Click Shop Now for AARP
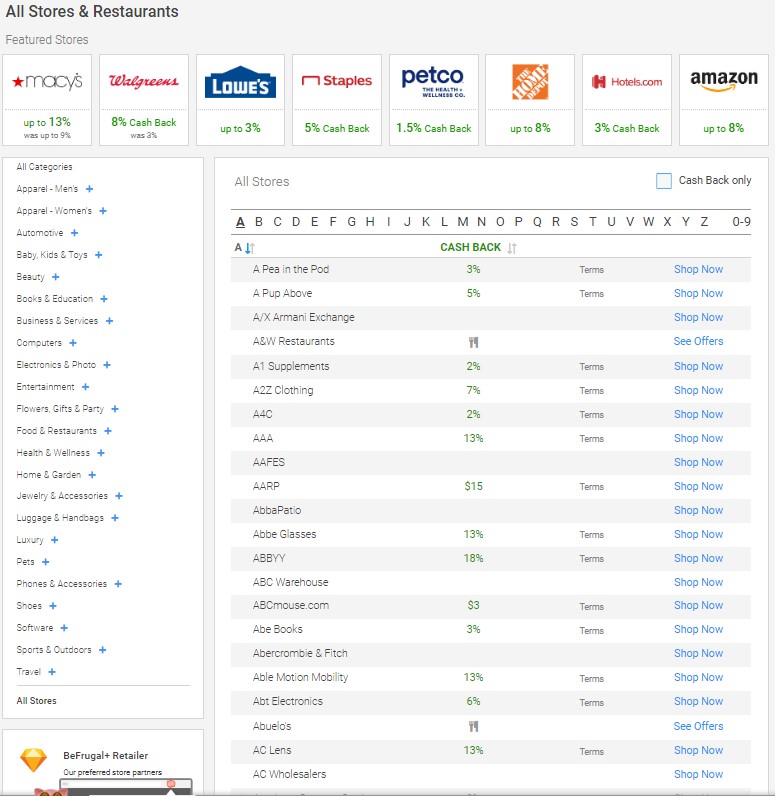 click(x=698, y=486)
